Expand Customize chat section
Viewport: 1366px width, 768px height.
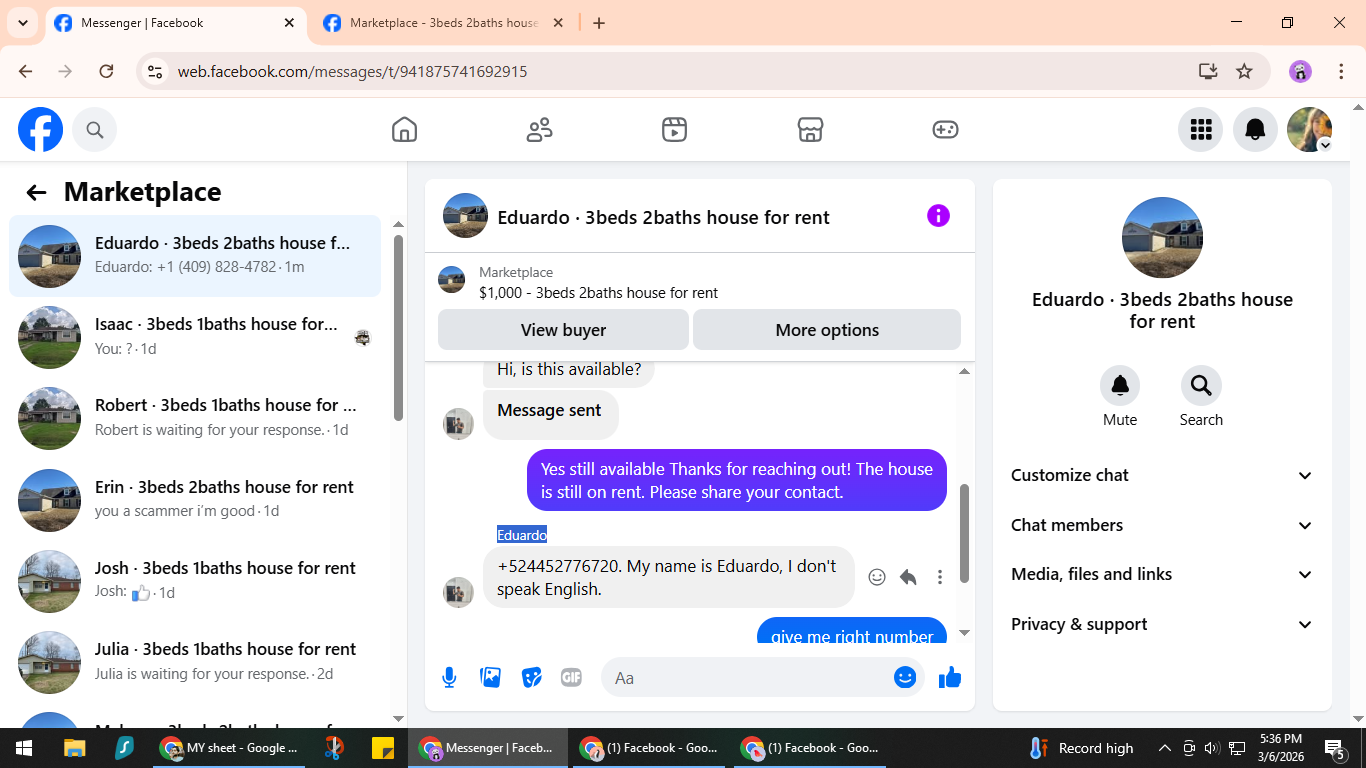[1162, 475]
